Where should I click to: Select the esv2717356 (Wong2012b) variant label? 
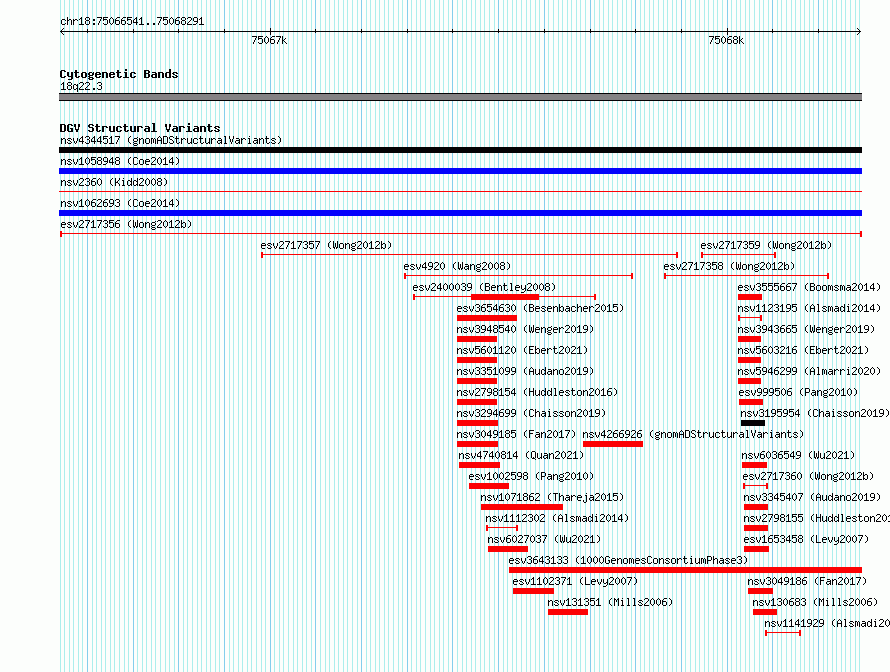point(126,224)
